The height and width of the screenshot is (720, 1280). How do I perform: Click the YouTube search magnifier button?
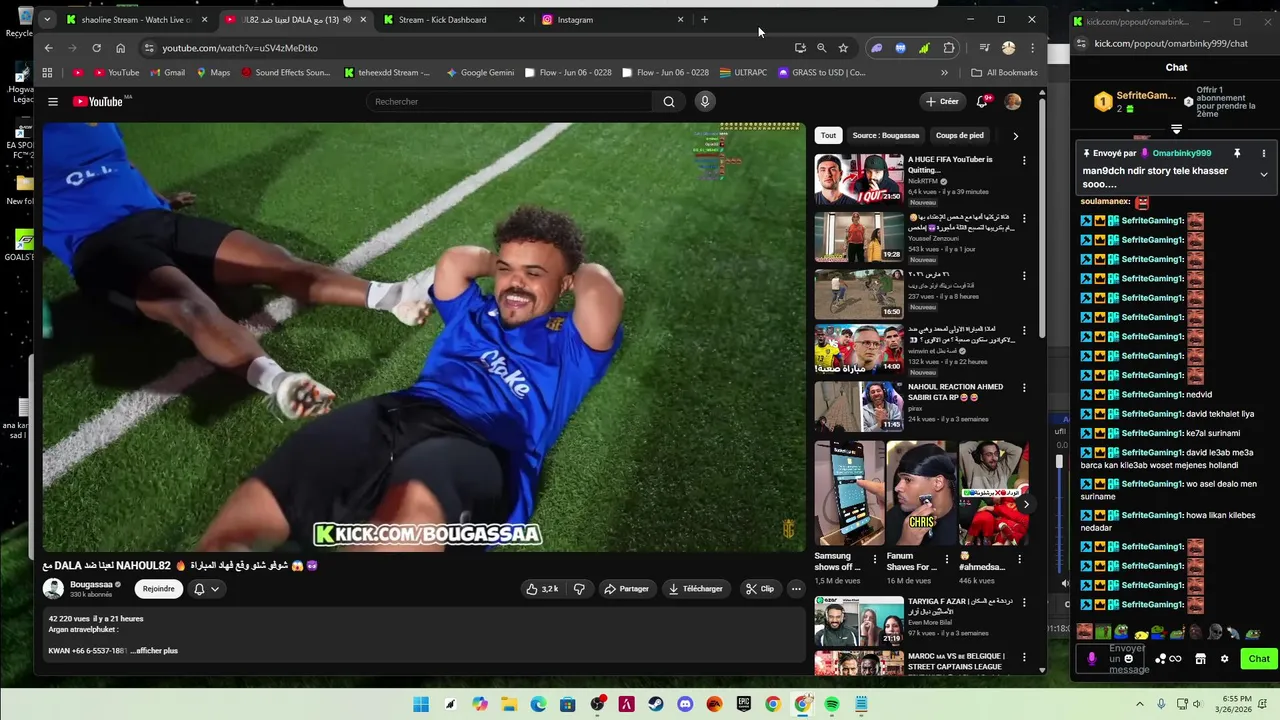(669, 101)
